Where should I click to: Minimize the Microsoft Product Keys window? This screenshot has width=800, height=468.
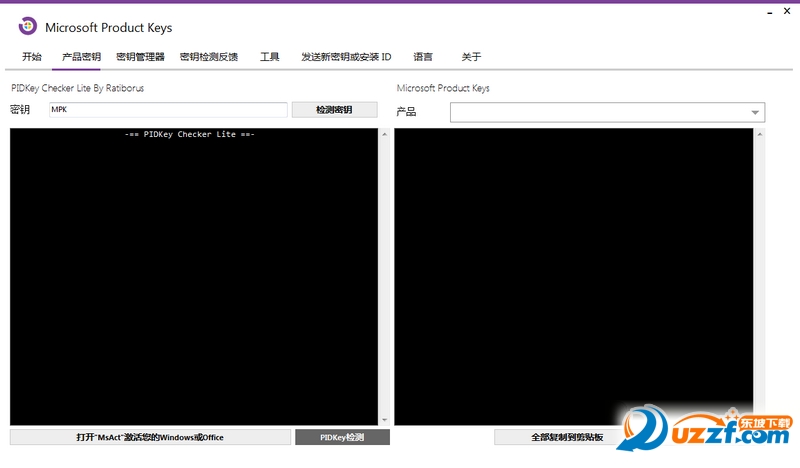(x=770, y=12)
